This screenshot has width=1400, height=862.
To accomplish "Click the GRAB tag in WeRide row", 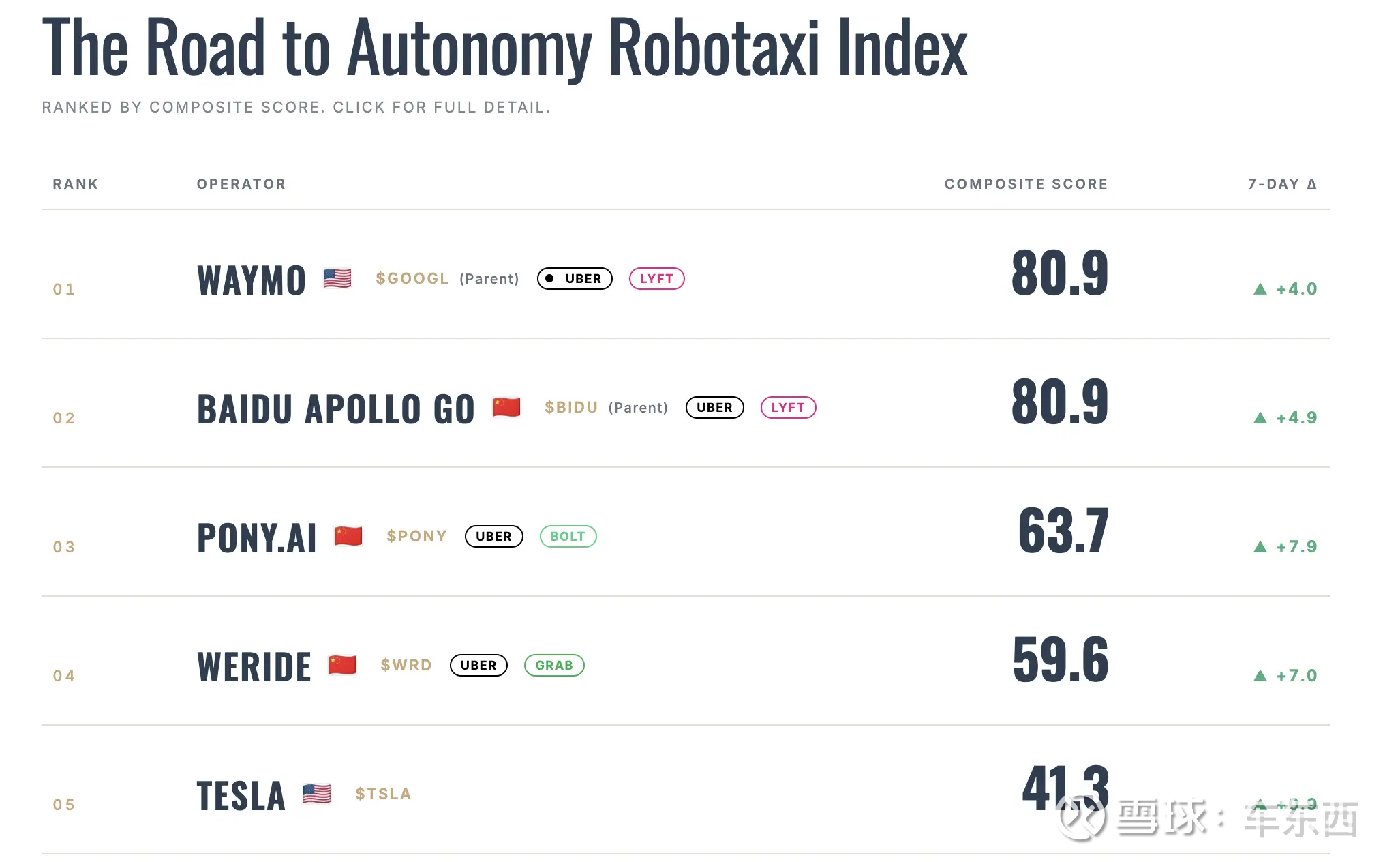I will (554, 665).
